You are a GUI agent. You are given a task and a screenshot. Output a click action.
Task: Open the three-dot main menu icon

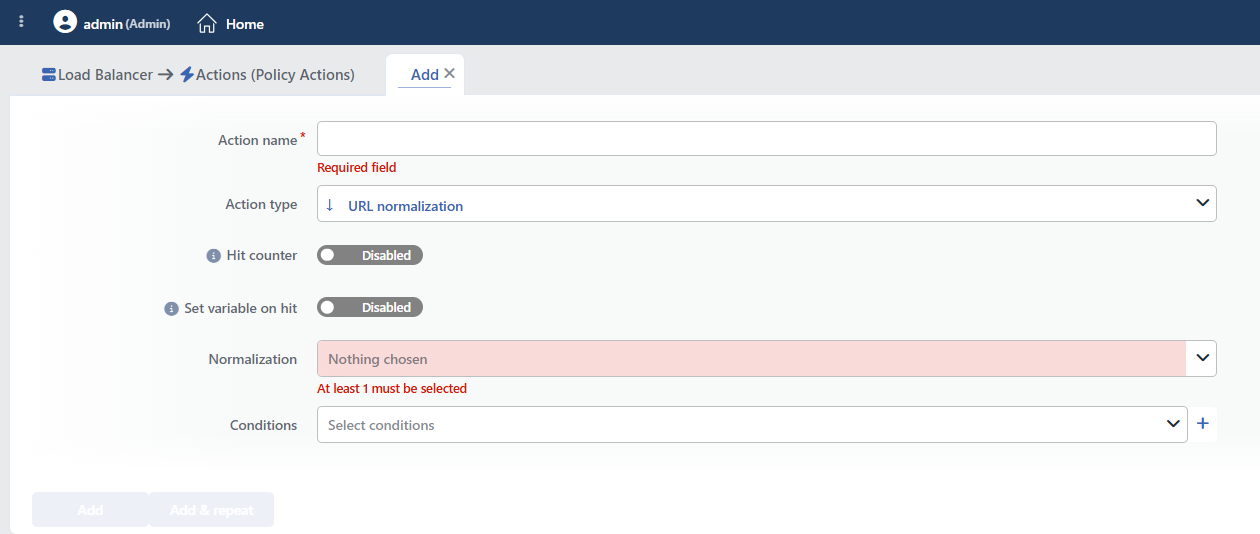pos(22,22)
